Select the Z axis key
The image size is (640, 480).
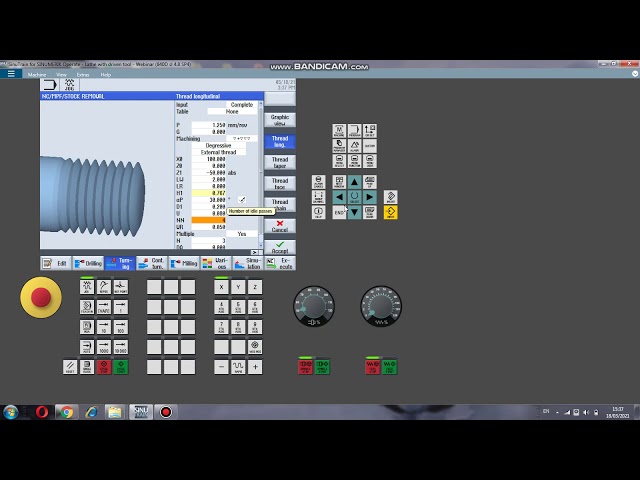[255, 287]
